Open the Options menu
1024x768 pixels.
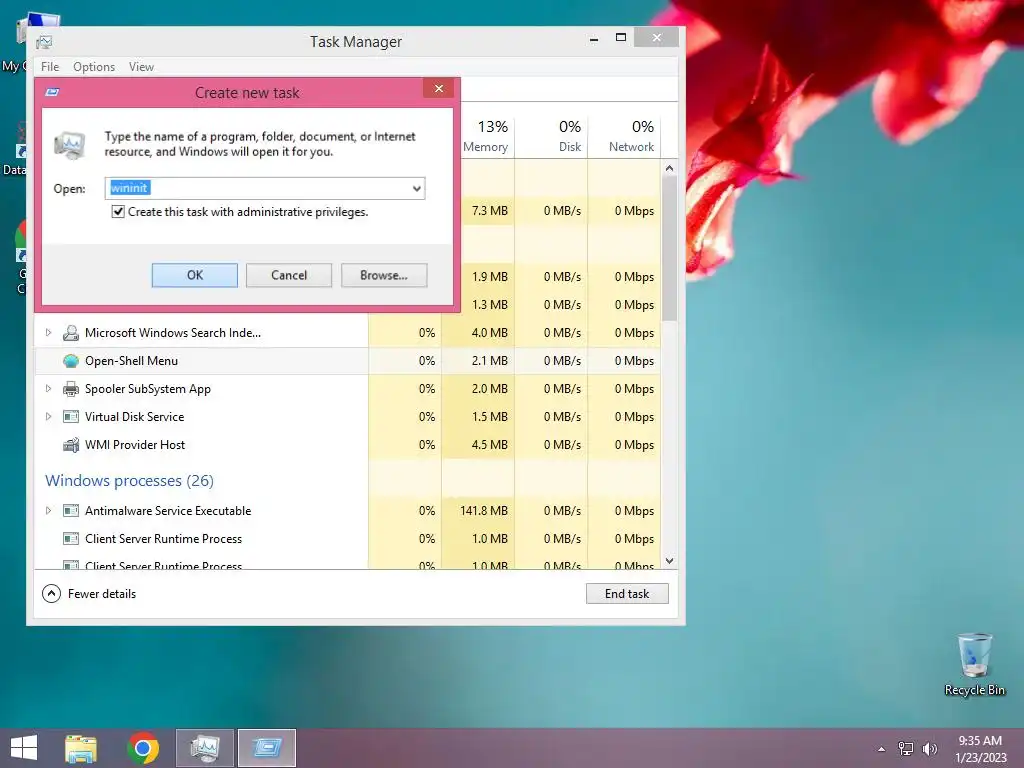tap(94, 67)
